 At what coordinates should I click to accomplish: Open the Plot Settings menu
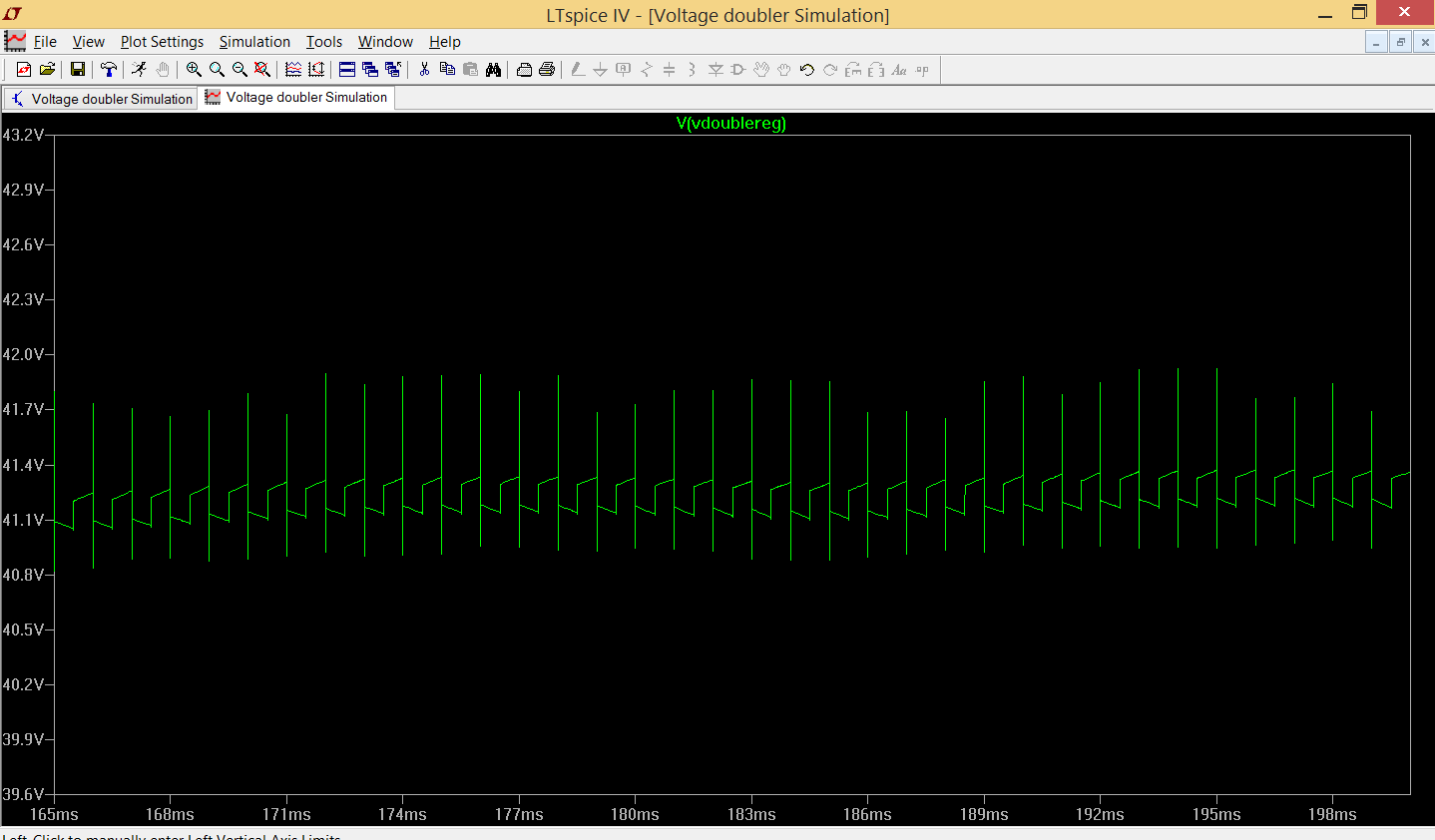162,42
